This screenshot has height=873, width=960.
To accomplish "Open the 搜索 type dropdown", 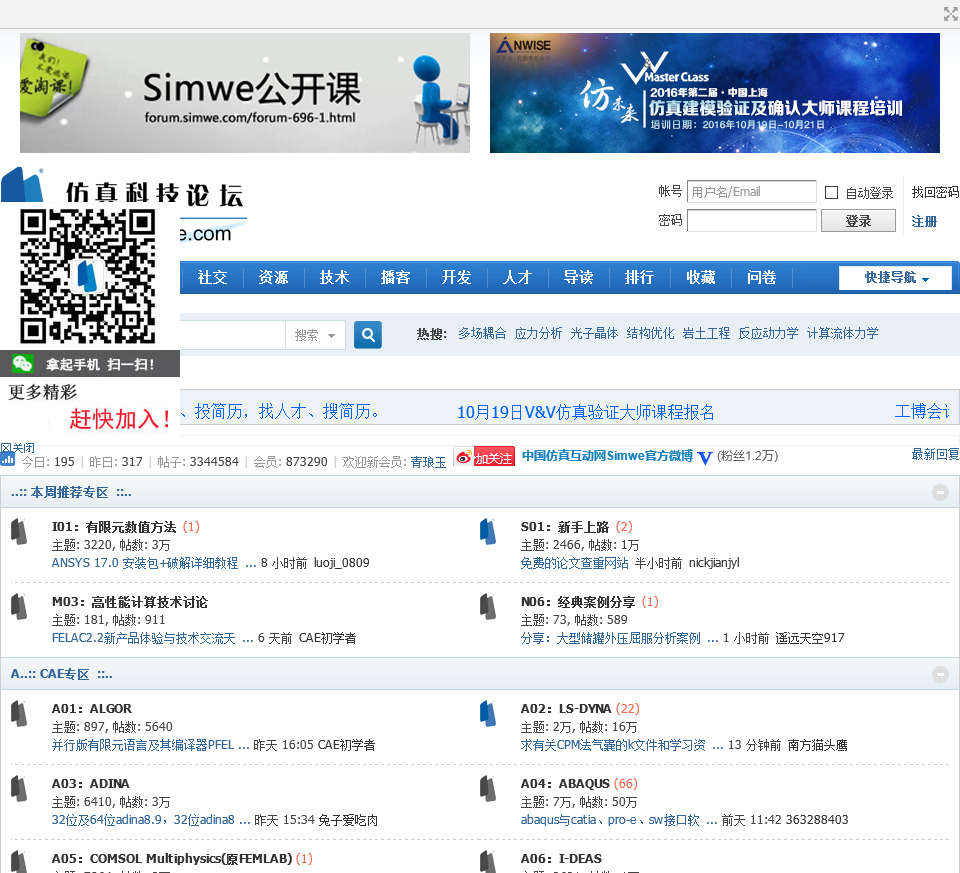I will (x=315, y=335).
